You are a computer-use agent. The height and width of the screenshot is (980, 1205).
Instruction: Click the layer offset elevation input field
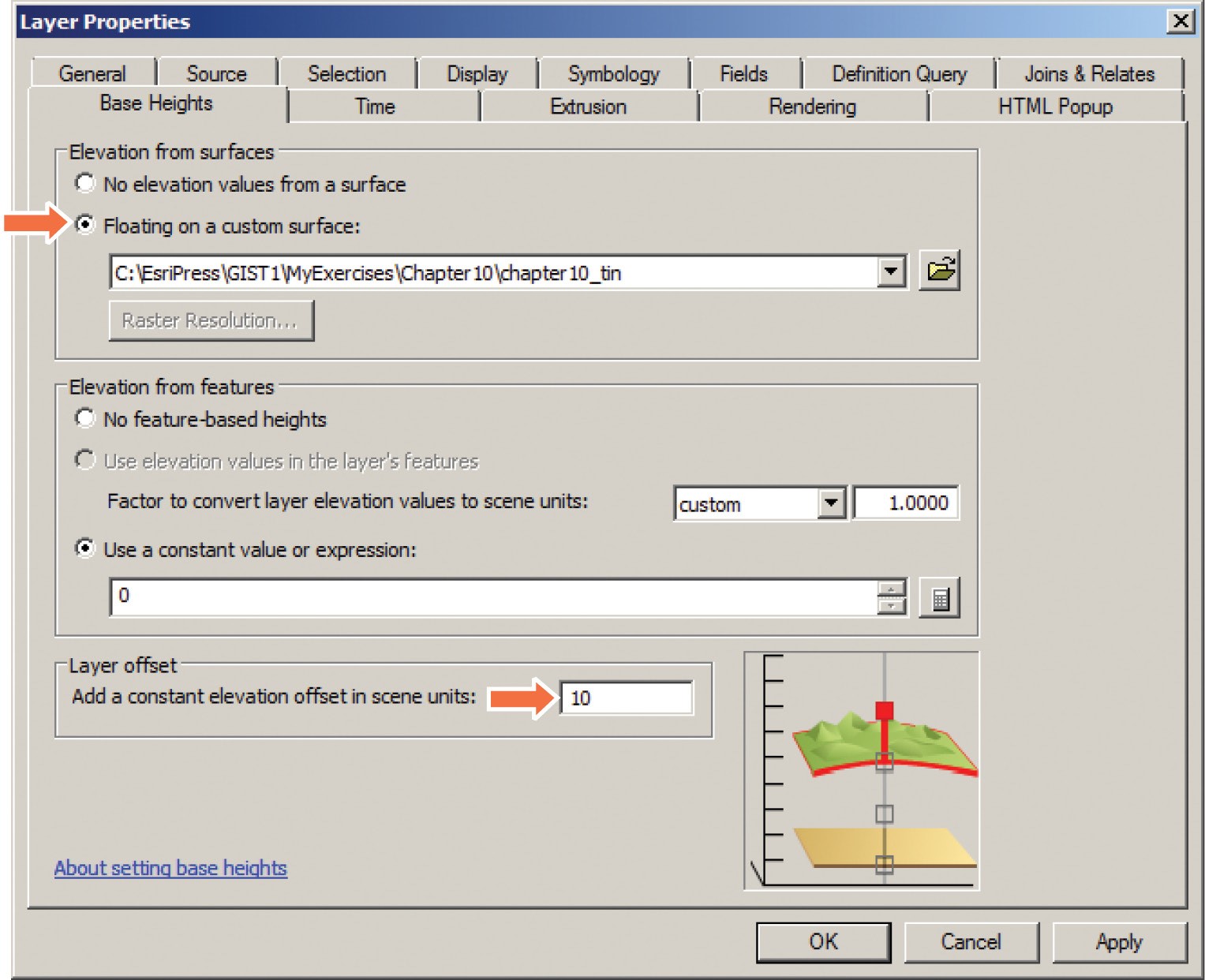[627, 698]
